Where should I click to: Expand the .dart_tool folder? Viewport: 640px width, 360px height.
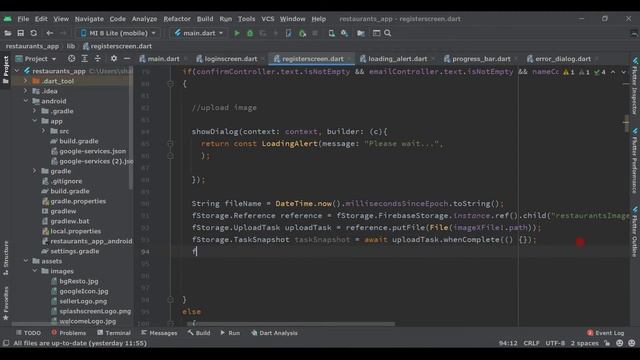tap(26, 81)
